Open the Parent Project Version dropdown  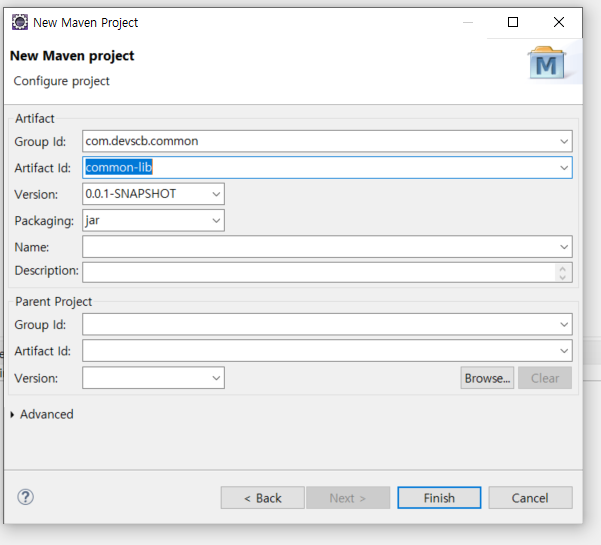click(x=216, y=378)
